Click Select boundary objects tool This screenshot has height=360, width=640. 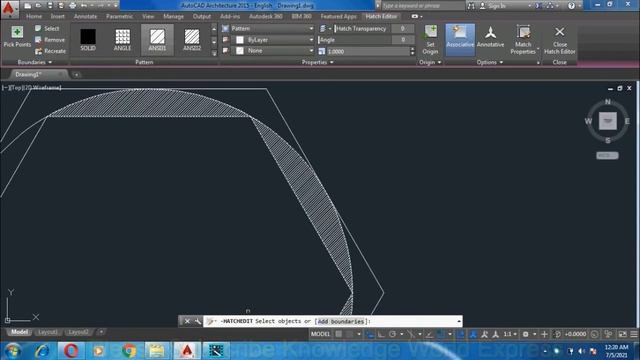(47, 29)
